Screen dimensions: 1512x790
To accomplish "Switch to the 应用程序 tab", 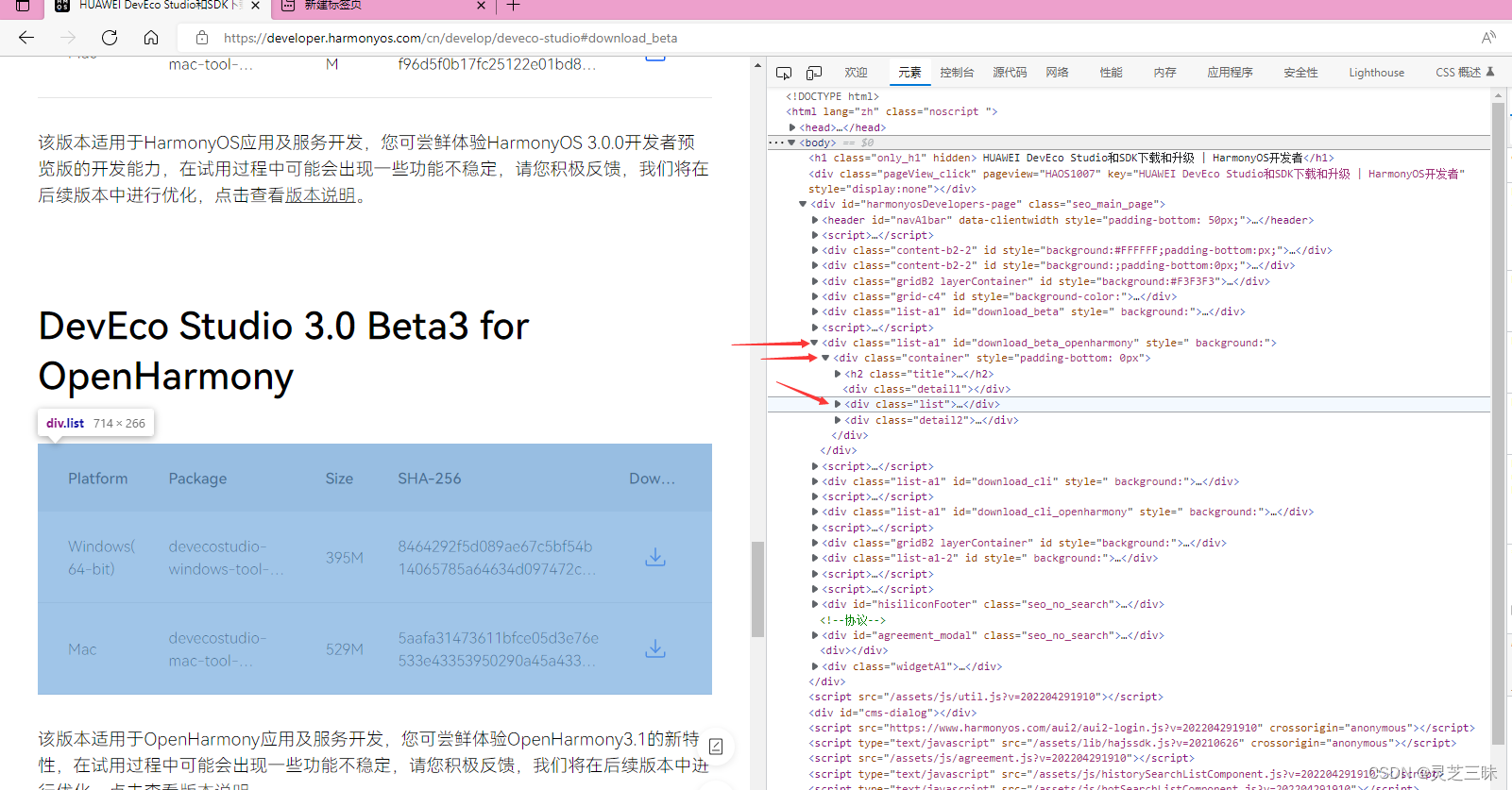I will 1230,73.
